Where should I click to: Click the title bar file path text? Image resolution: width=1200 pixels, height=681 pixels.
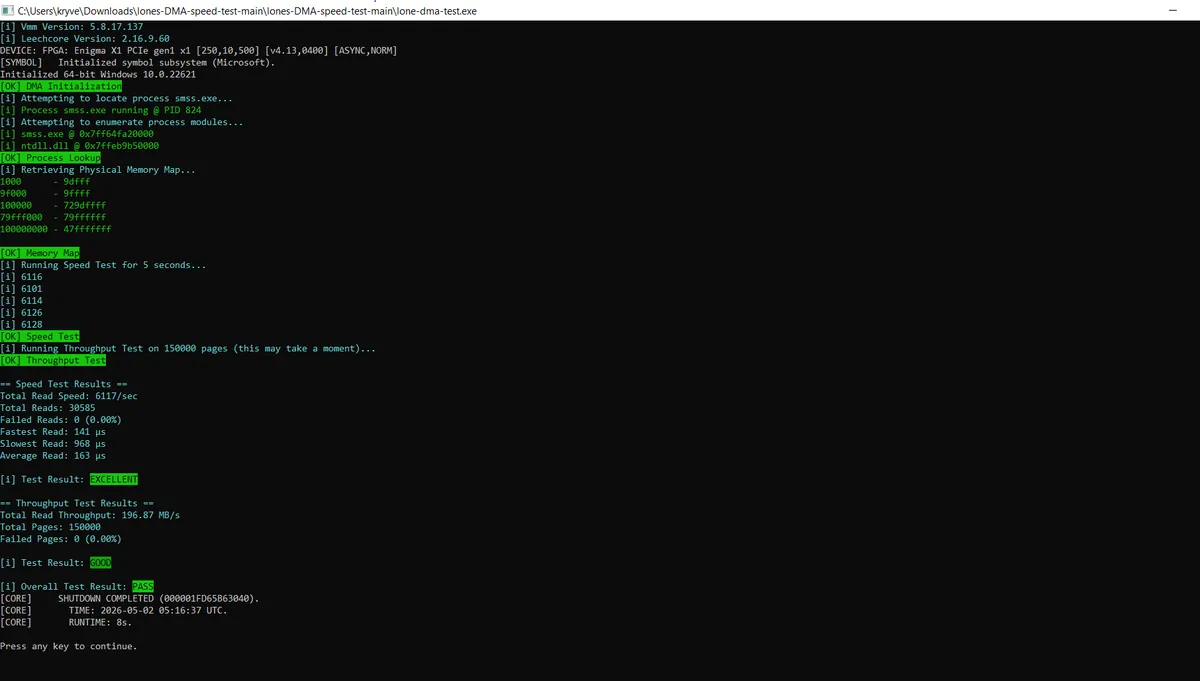(248, 9)
